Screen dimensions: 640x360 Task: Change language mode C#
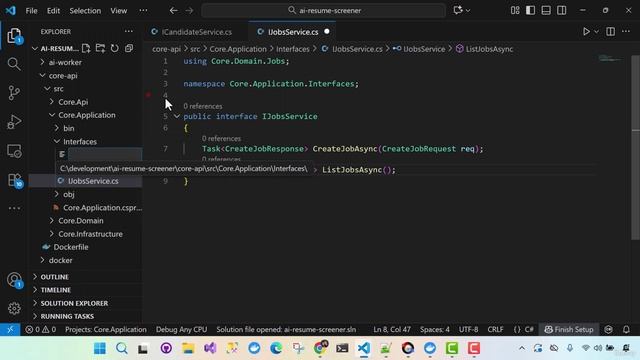529,329
